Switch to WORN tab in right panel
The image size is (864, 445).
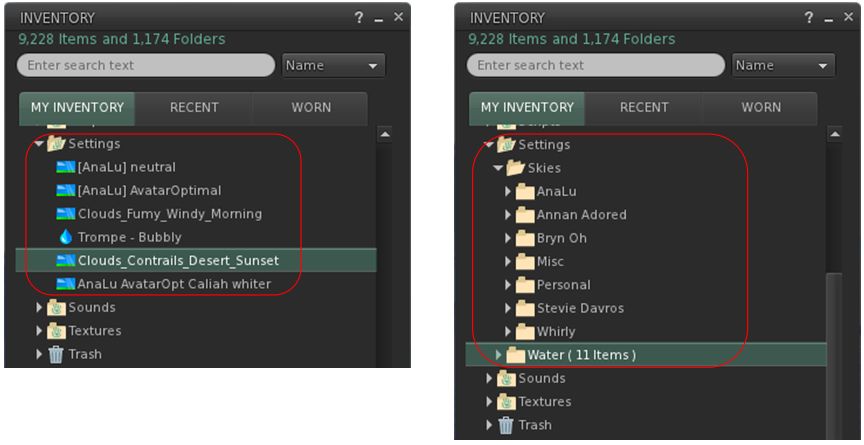click(761, 108)
